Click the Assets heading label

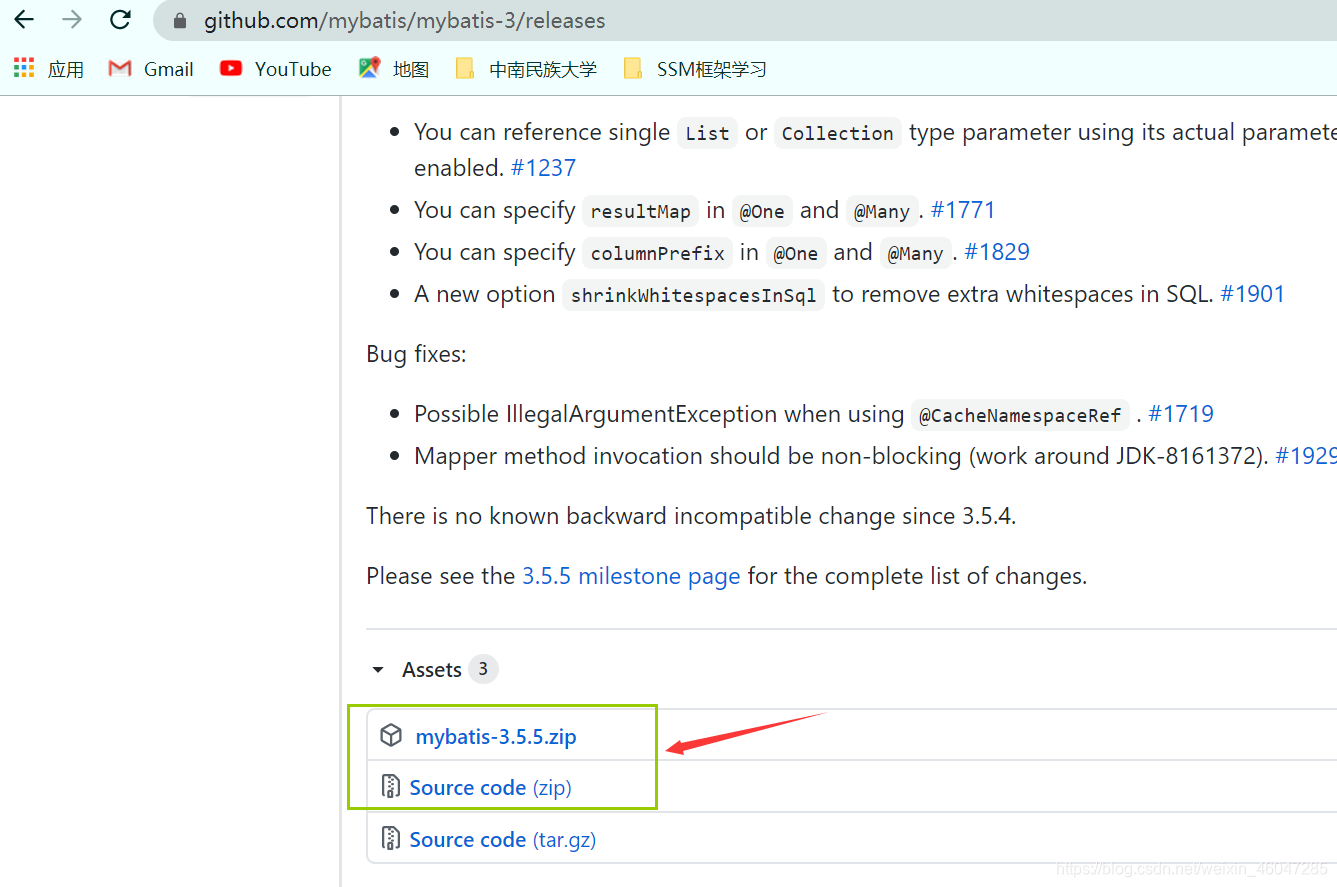point(432,670)
